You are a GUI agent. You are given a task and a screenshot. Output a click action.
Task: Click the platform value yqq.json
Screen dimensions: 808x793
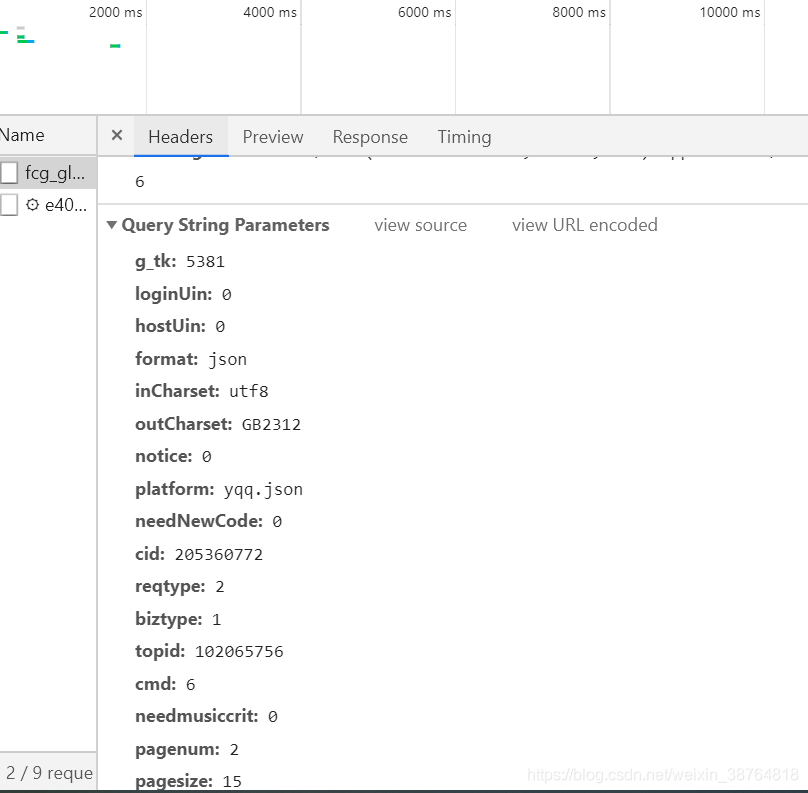(x=263, y=490)
